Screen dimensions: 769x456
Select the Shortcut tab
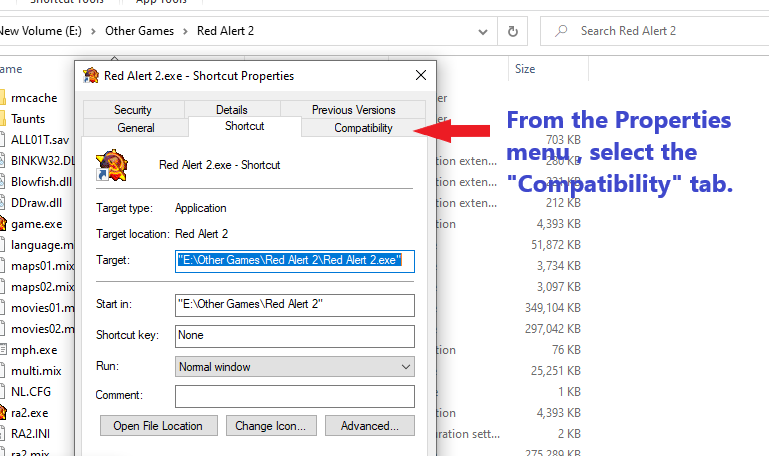245,127
